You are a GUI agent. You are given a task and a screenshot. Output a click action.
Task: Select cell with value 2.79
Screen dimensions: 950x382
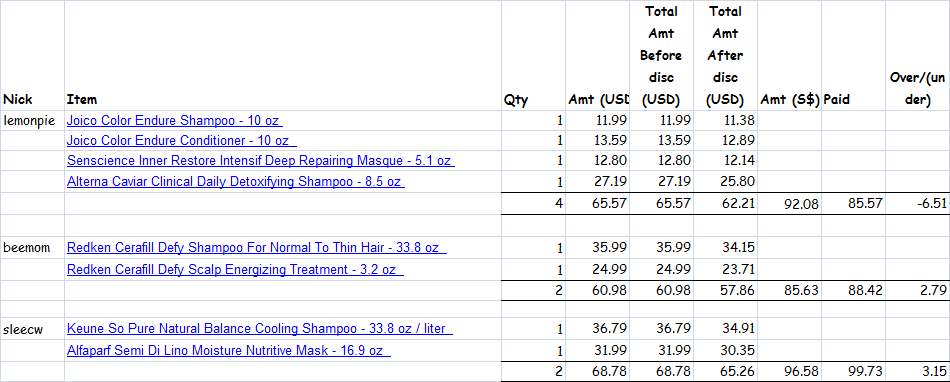pyautogui.click(x=917, y=291)
